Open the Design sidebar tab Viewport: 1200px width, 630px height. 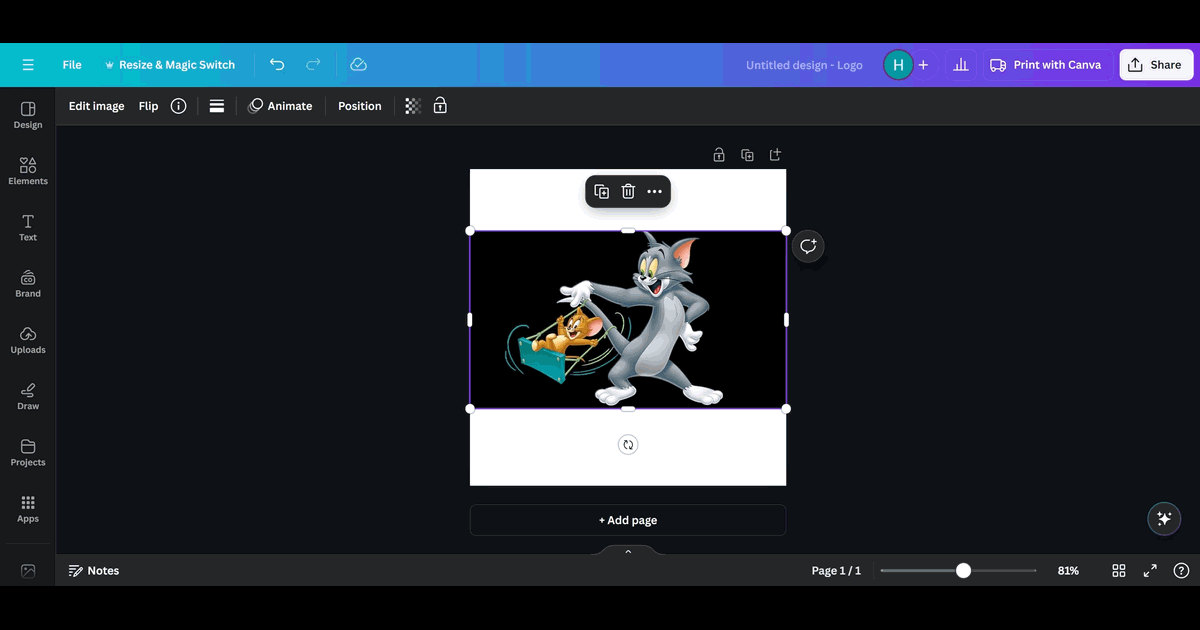(28, 115)
